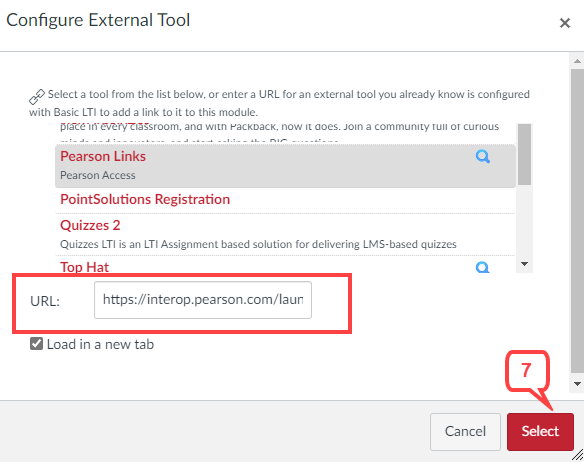Image resolution: width=584 pixels, height=462 pixels.
Task: Click the Quizzes LTI description text
Action: pos(258,244)
